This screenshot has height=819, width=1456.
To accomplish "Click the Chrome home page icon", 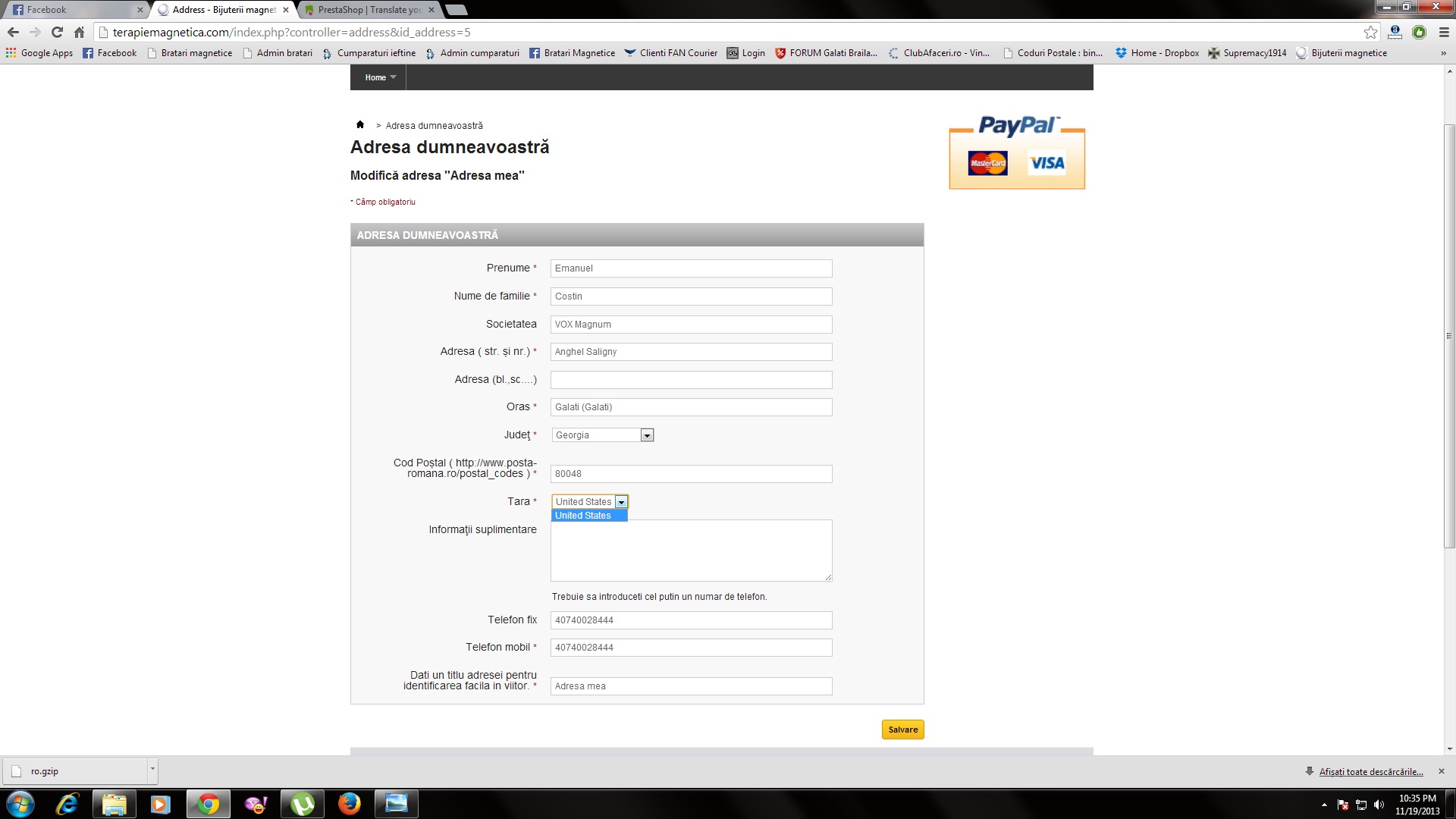I will pyautogui.click(x=79, y=32).
